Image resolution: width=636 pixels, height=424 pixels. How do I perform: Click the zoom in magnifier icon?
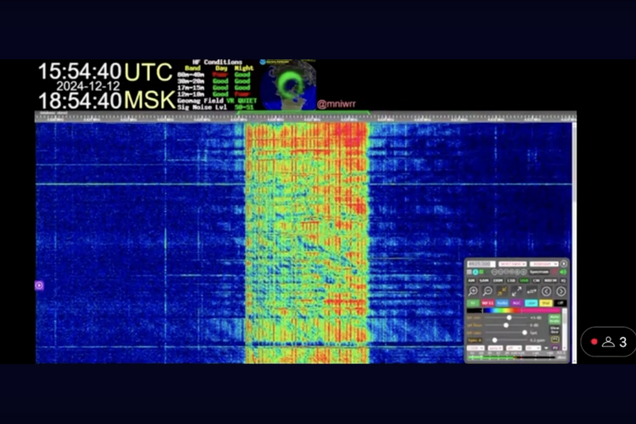click(473, 291)
